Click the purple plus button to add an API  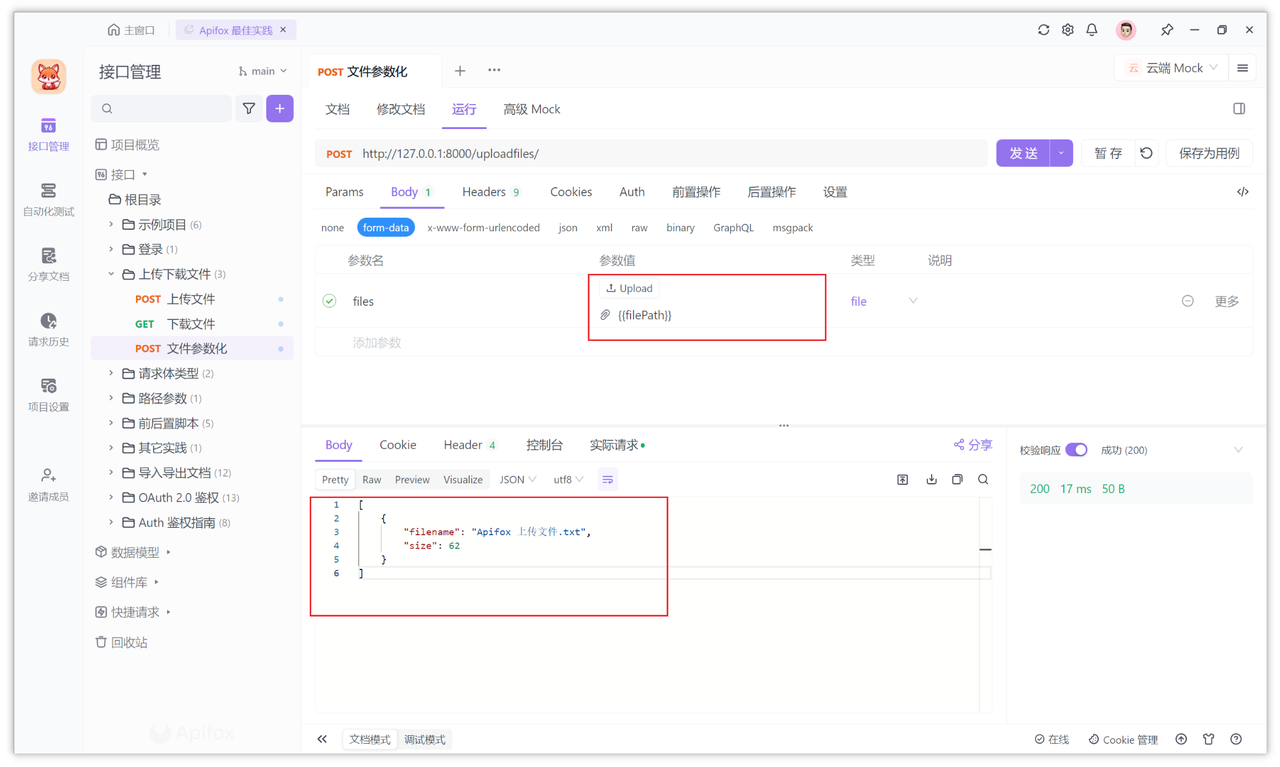pos(280,108)
